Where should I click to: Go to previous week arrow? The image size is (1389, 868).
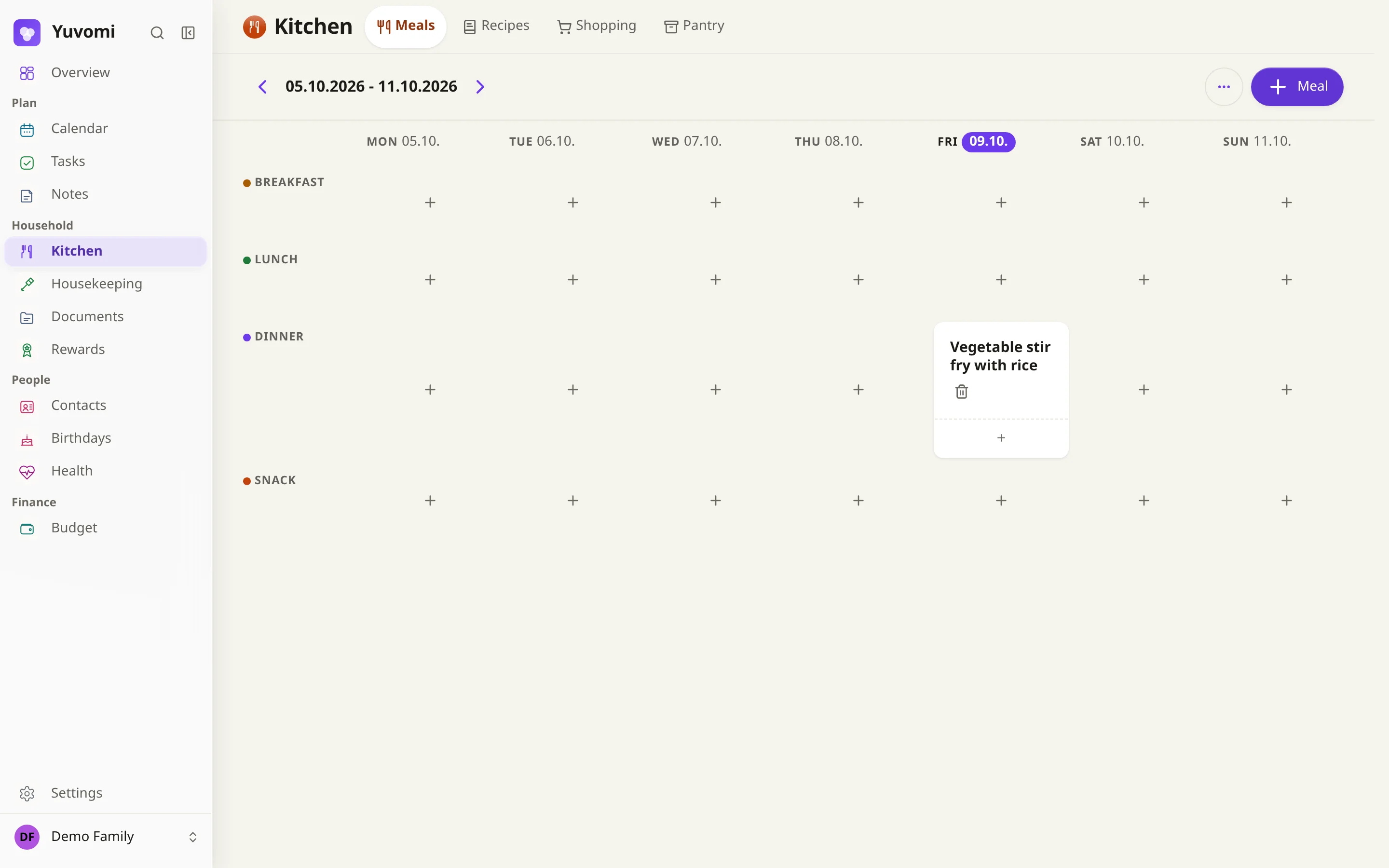(x=262, y=87)
